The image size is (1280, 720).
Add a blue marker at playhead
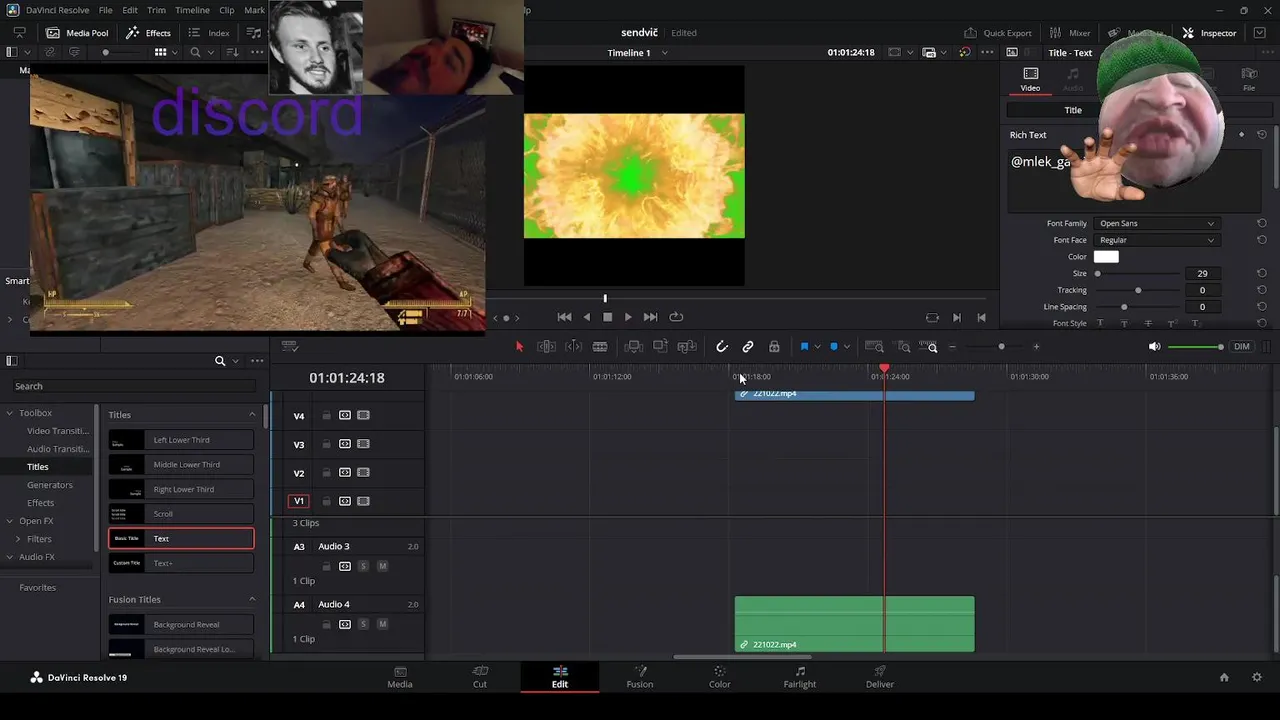pyautogui.click(x=834, y=347)
